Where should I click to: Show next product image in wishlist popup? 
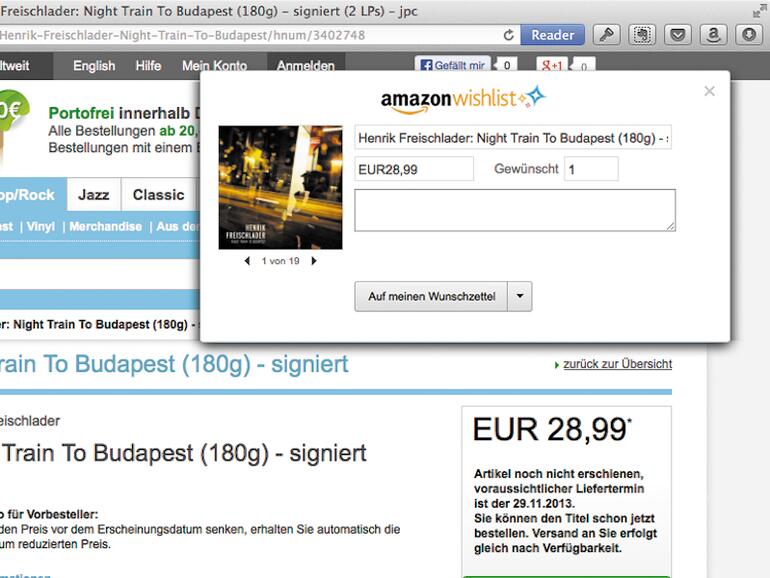coord(314,261)
